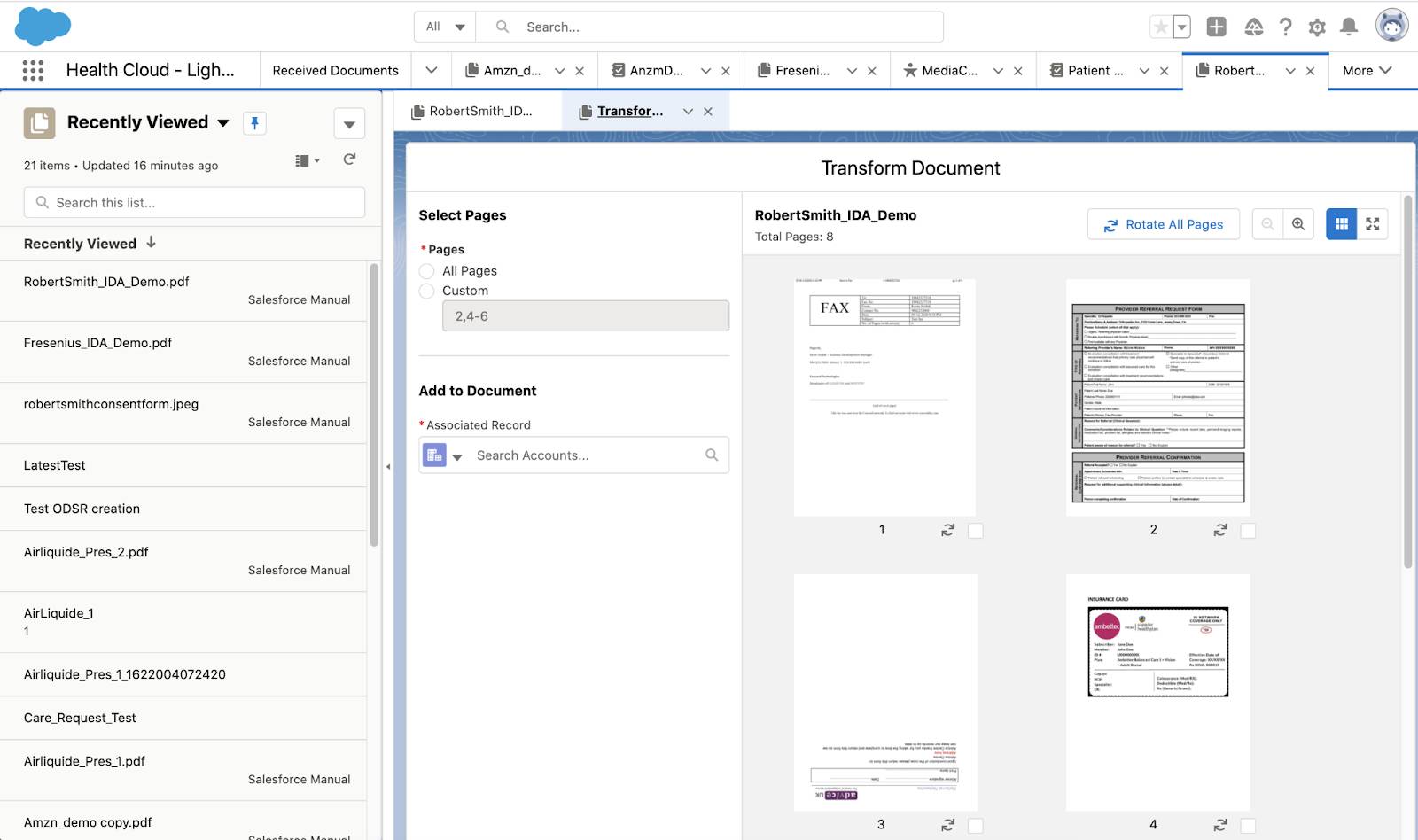This screenshot has width=1418, height=840.
Task: Select the Custom pages radio button
Action: [x=426, y=291]
